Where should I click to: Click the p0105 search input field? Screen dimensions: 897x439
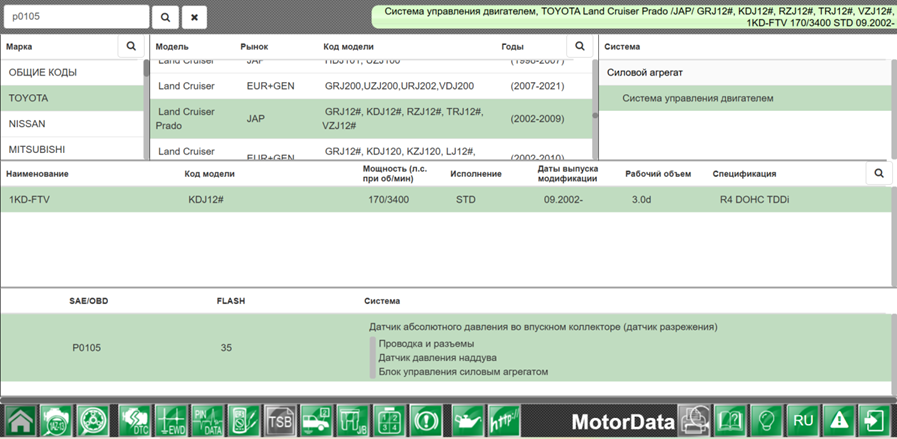click(x=76, y=17)
